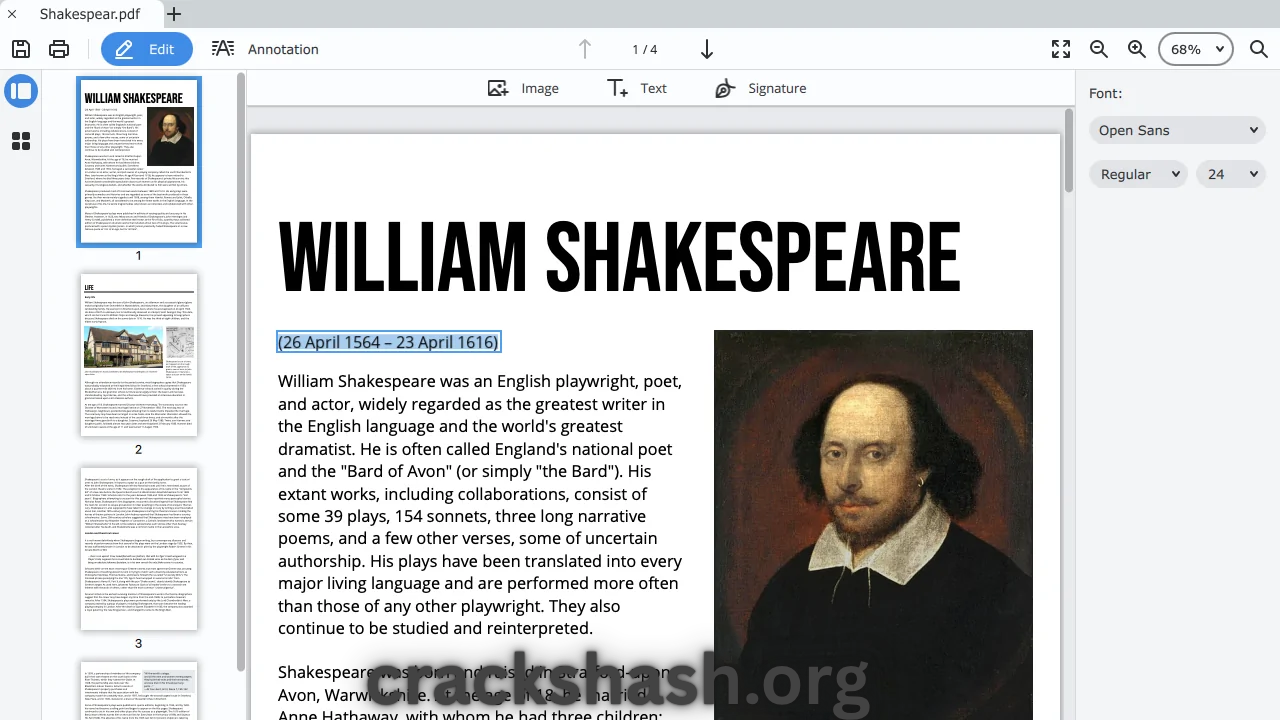Go to next page arrow
This screenshot has width=1280, height=720.
[x=706, y=49]
